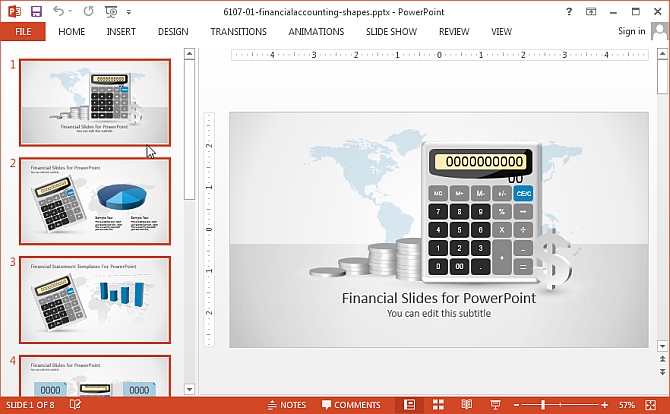Click zoom in plus button
Viewport: 670px width, 414px height.
pos(604,405)
